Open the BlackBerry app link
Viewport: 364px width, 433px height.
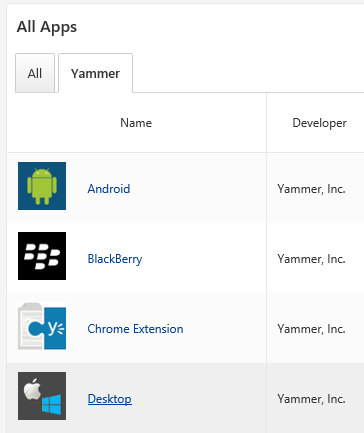pos(115,259)
